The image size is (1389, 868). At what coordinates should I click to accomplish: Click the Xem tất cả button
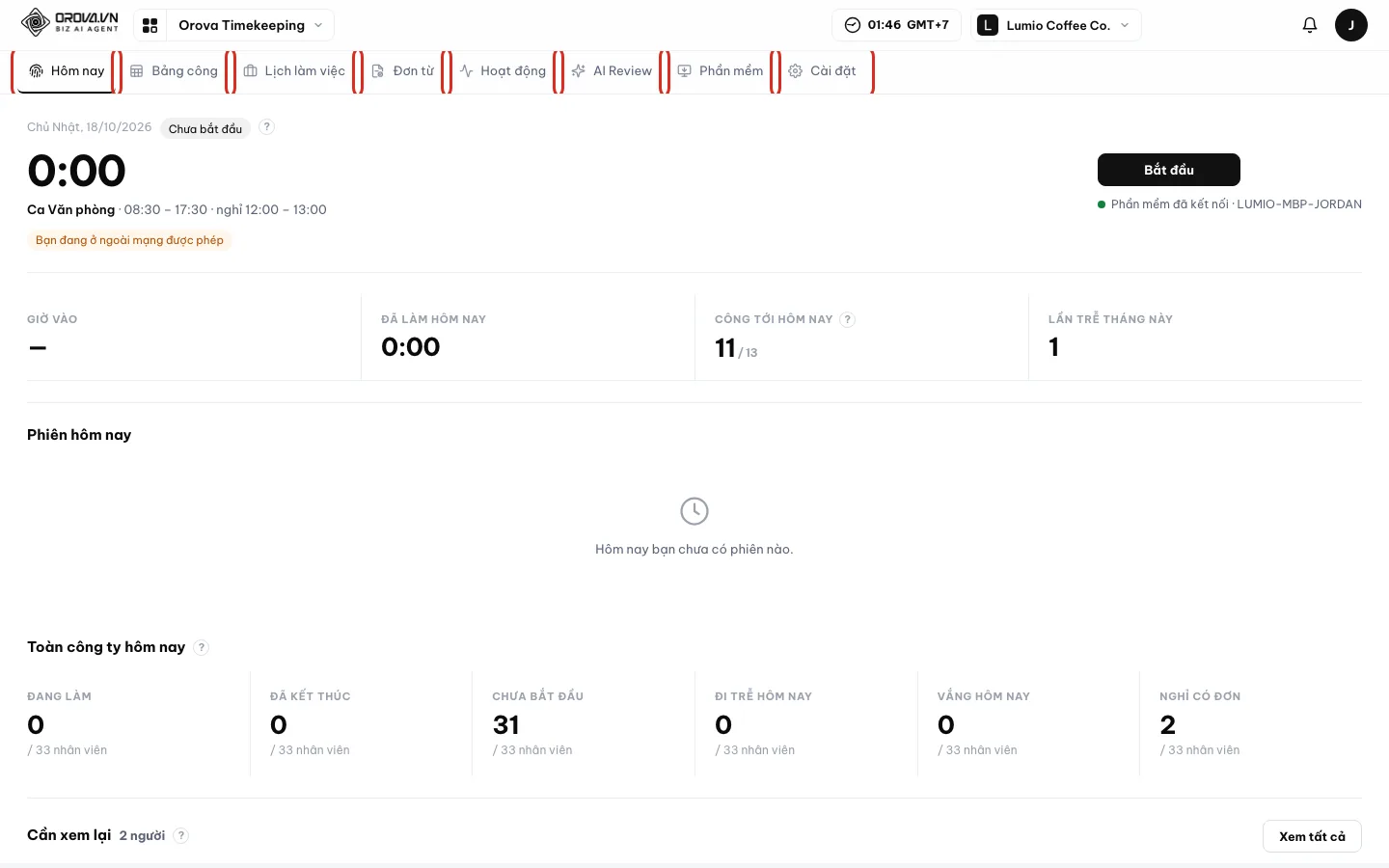[x=1312, y=836]
